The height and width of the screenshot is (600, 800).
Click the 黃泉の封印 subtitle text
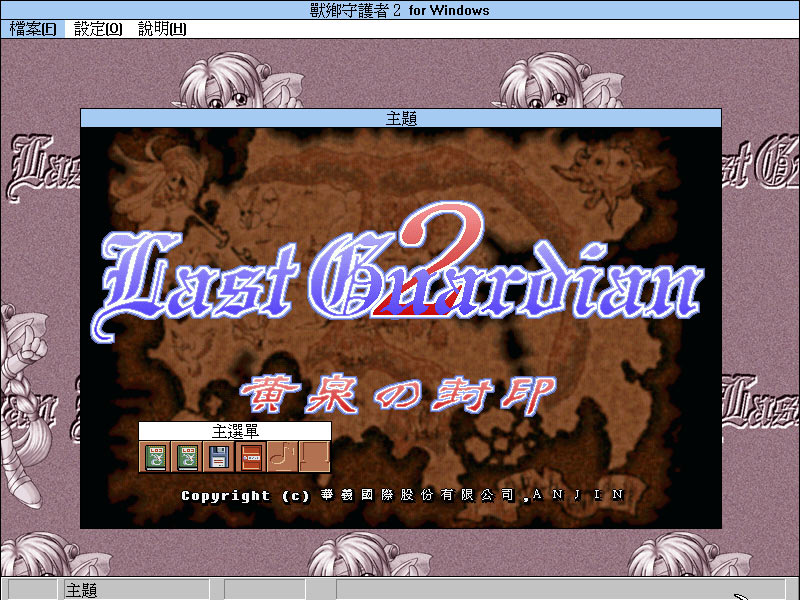tap(398, 395)
